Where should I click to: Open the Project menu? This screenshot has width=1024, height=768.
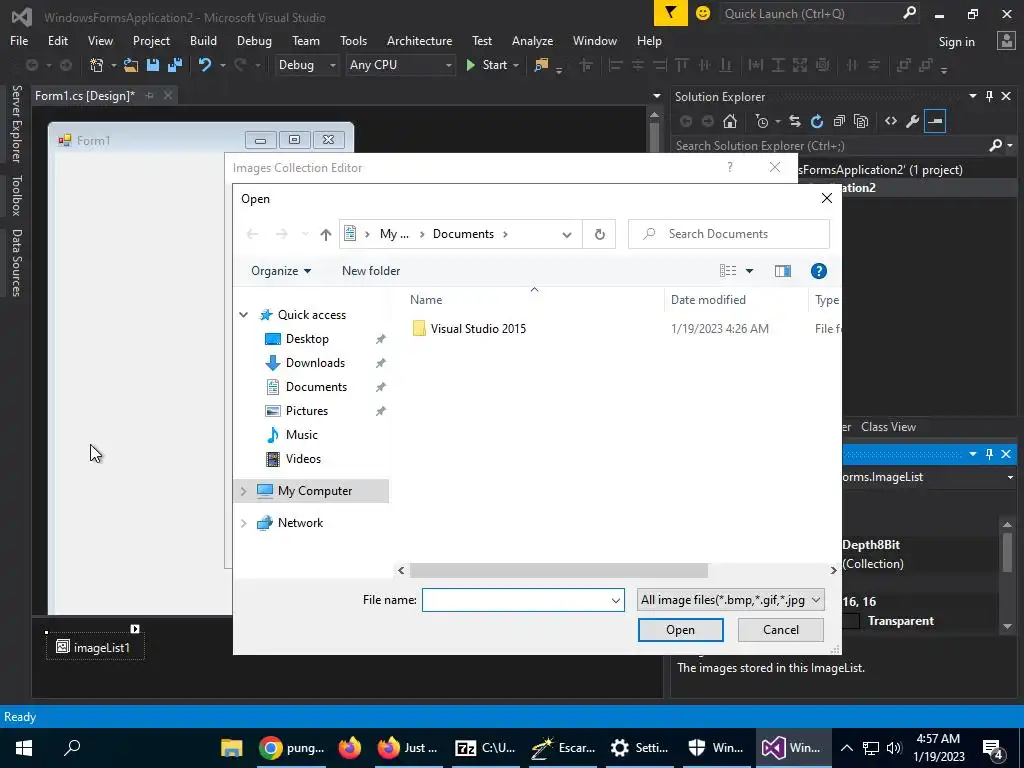(x=151, y=40)
